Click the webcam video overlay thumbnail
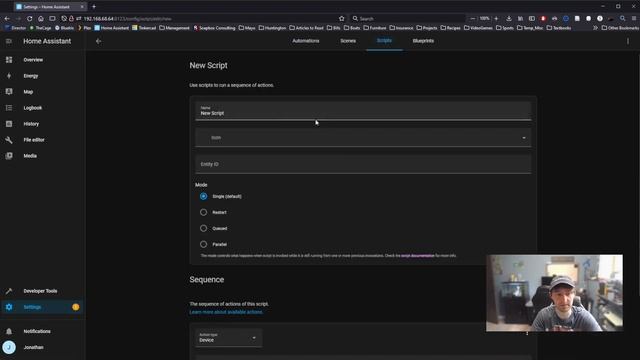Screen dimensions: 640x360 [554, 293]
